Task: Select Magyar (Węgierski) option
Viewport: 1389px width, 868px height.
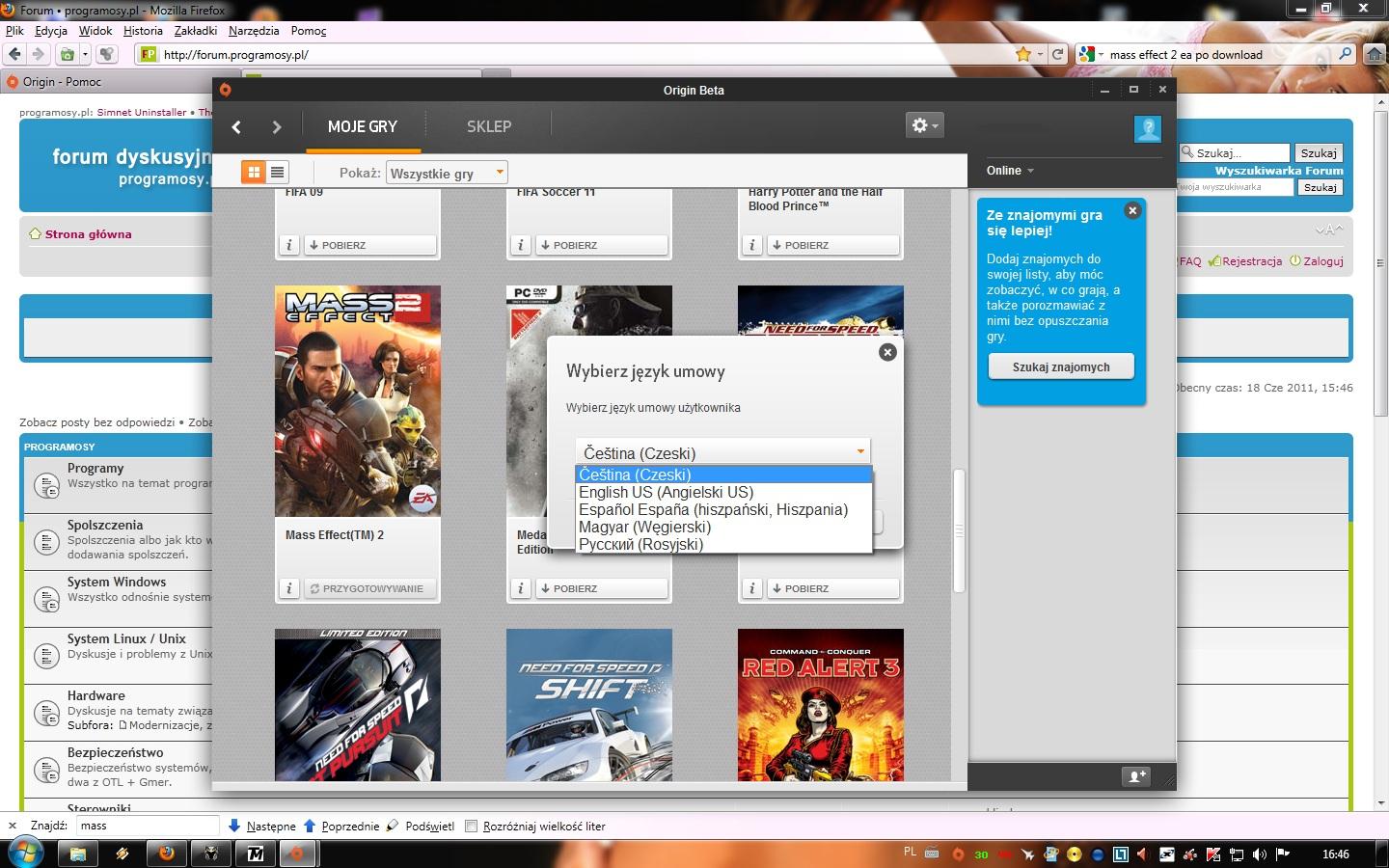Action: pyautogui.click(x=723, y=527)
